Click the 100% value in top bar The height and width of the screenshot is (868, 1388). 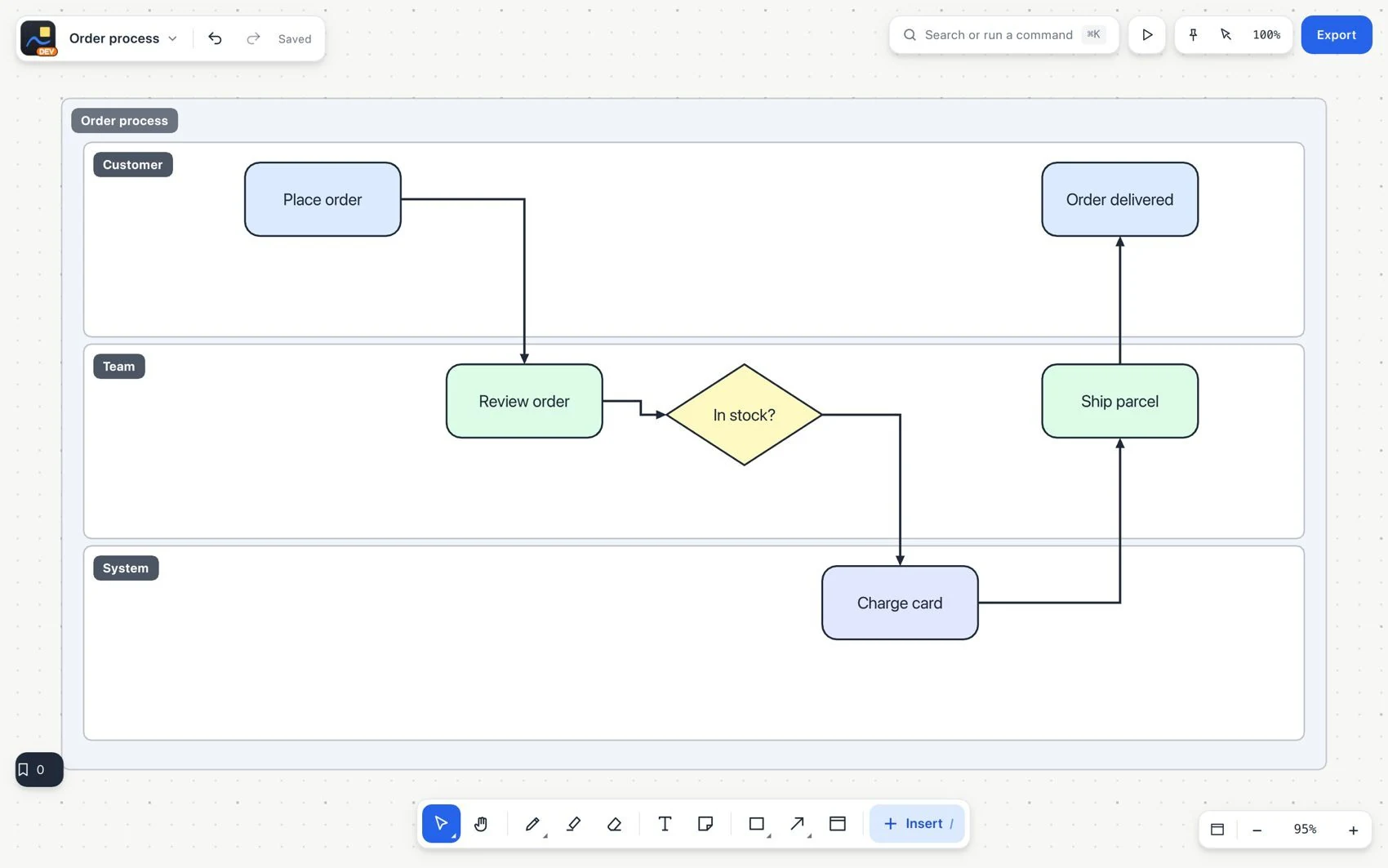point(1266,35)
